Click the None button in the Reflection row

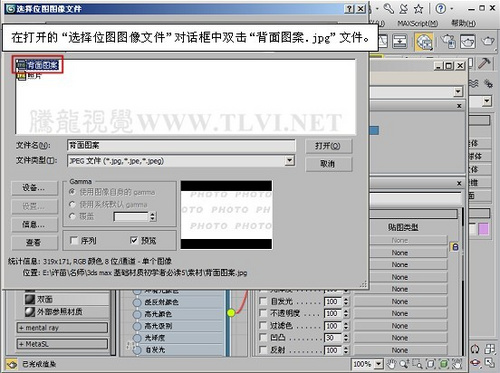pos(400,350)
